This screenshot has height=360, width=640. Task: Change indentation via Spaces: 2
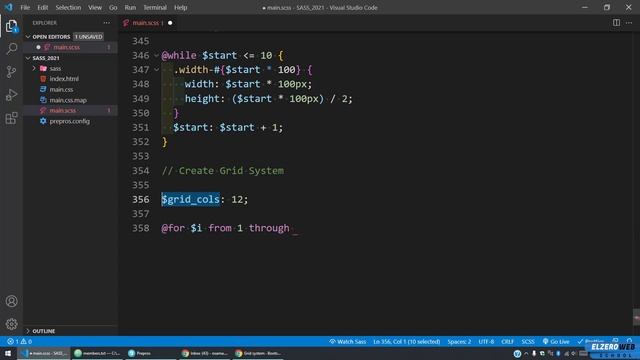click(x=459, y=342)
